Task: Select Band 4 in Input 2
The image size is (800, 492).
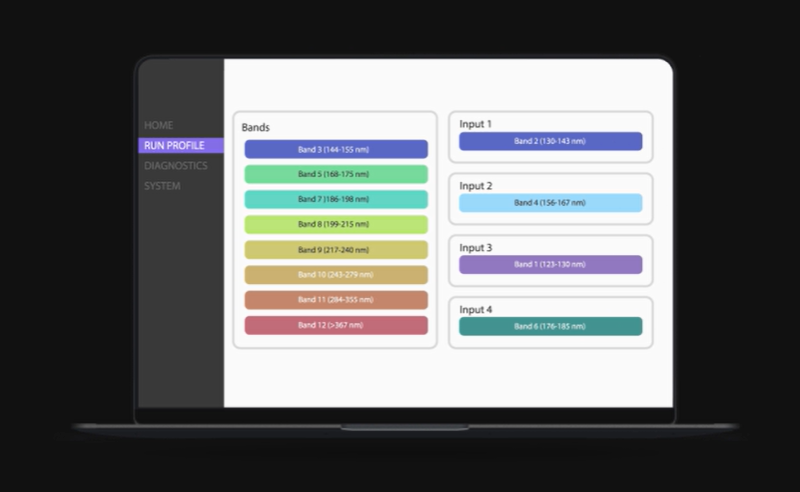Action: pyautogui.click(x=550, y=203)
